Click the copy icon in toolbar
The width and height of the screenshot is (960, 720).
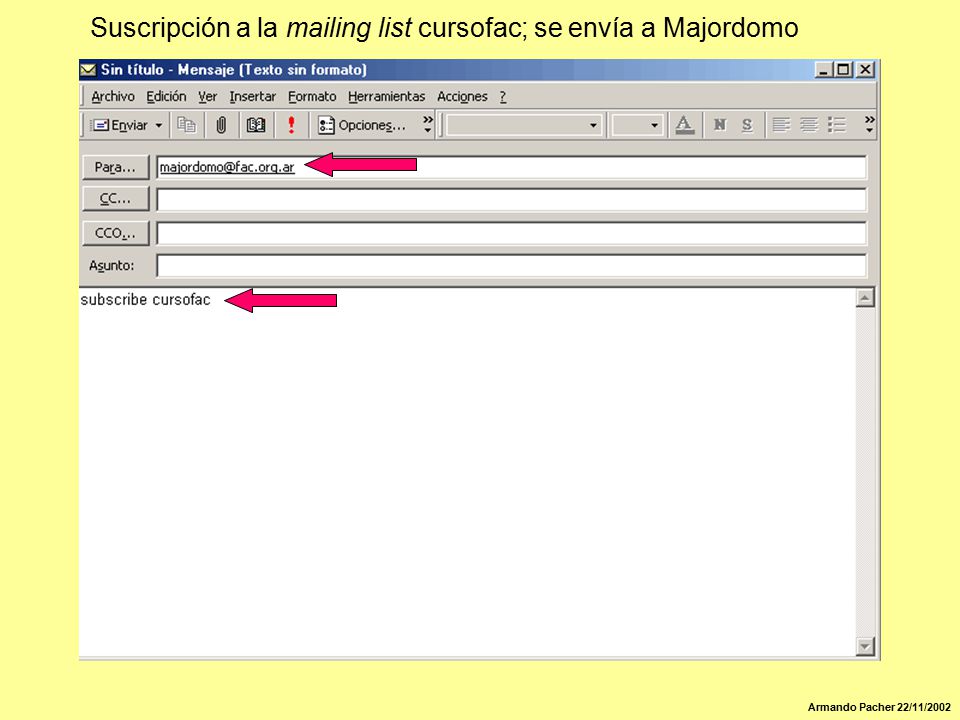click(x=186, y=126)
